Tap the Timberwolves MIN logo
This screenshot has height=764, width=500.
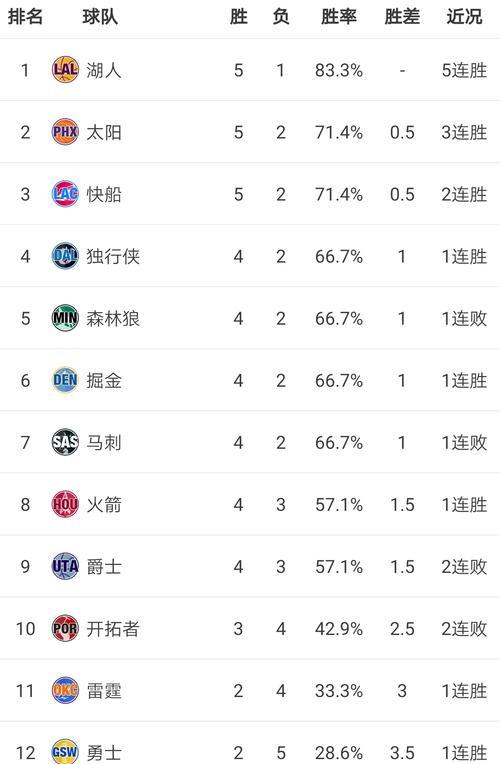pyautogui.click(x=65, y=318)
